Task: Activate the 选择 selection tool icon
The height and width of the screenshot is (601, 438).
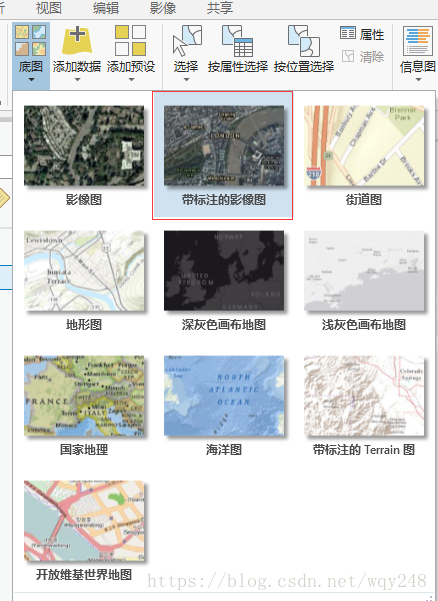Action: 187,41
